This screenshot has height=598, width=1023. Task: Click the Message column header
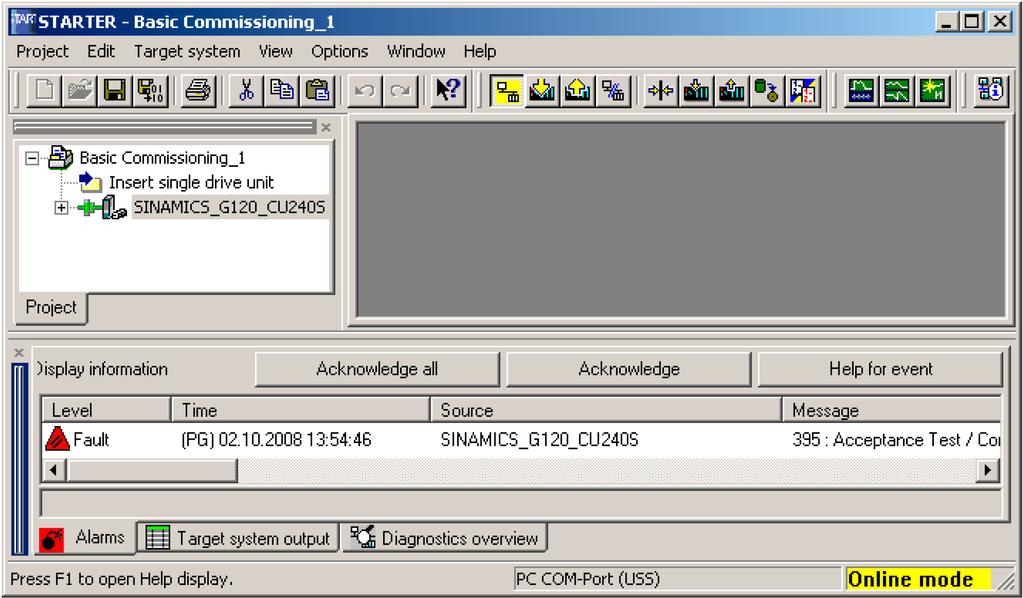892,410
